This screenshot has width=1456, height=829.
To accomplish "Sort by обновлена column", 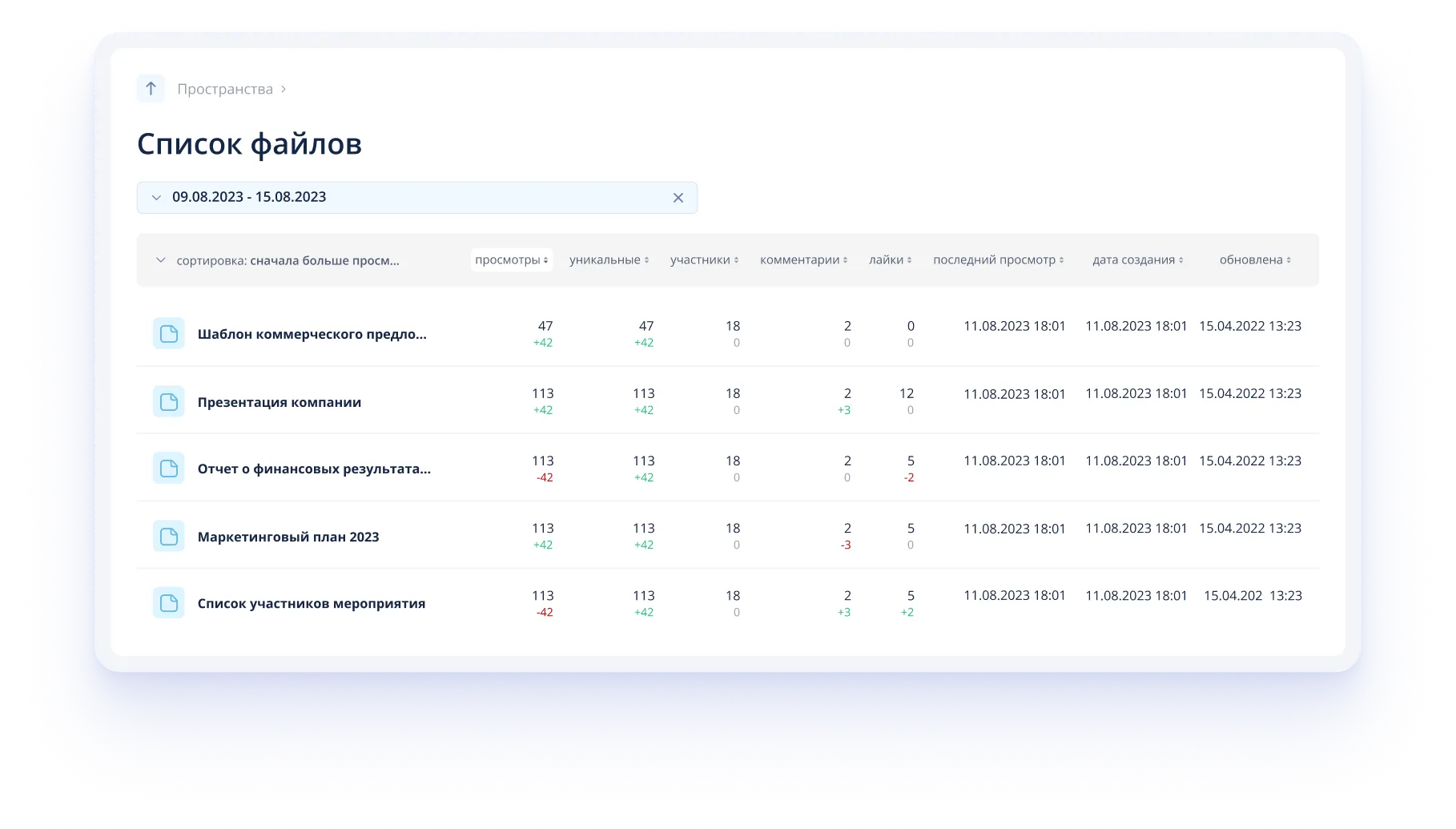I will (x=1255, y=260).
